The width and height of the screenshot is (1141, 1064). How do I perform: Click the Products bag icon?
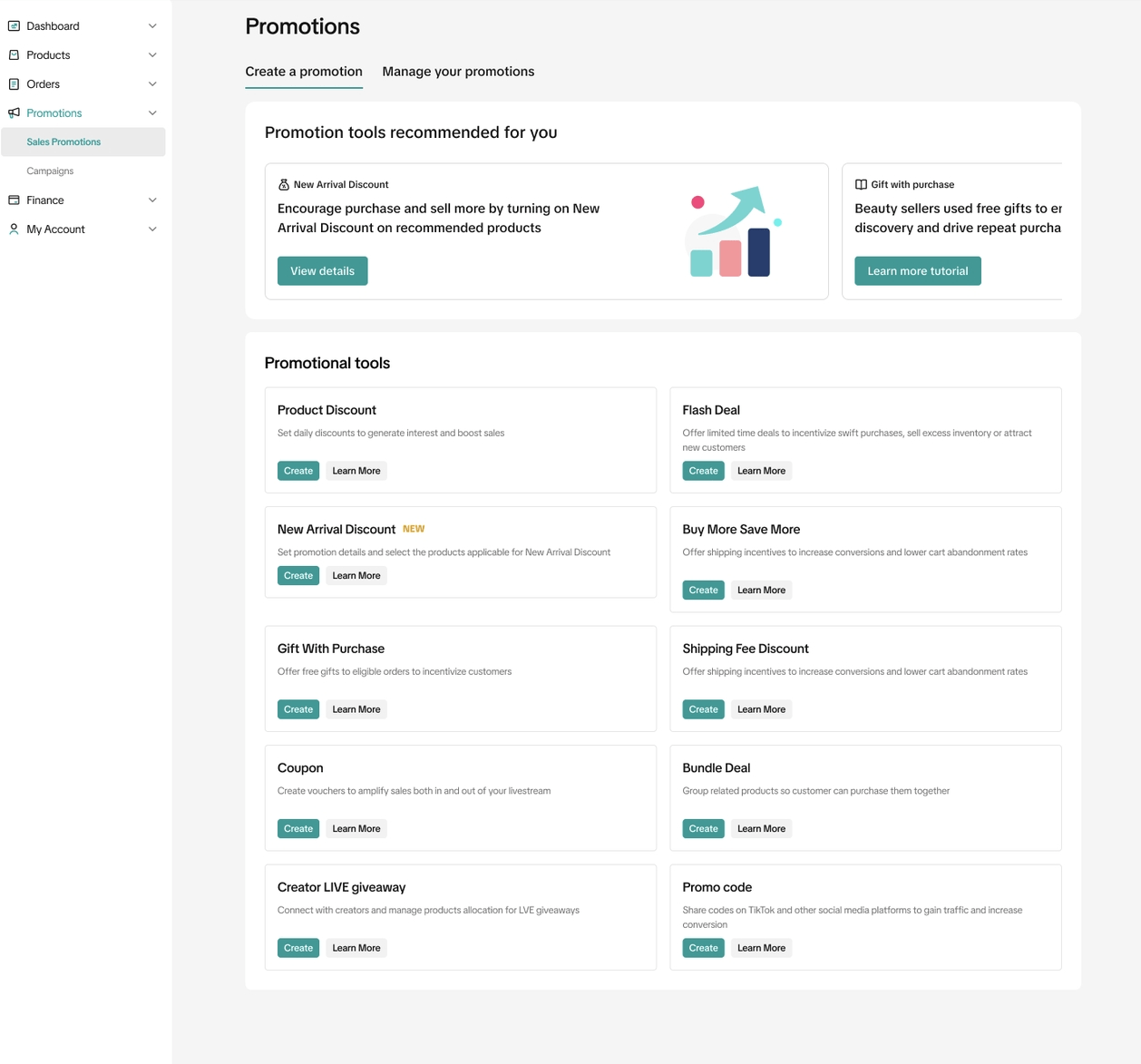coord(14,55)
